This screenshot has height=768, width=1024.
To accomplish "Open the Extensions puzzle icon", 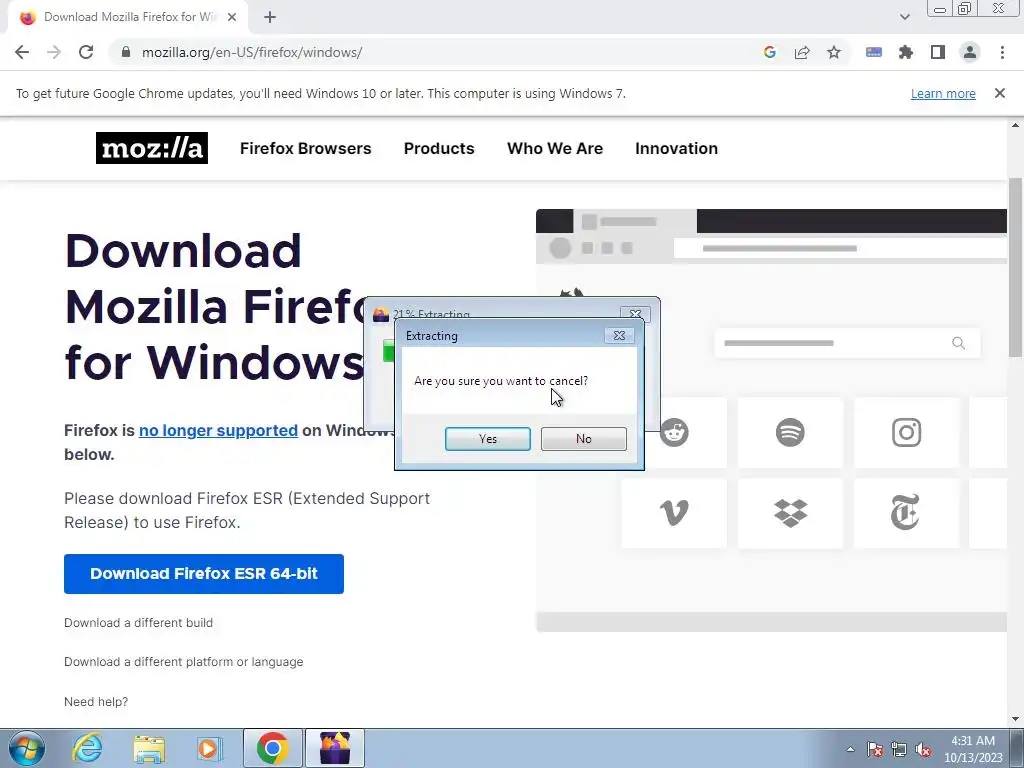I will (906, 52).
